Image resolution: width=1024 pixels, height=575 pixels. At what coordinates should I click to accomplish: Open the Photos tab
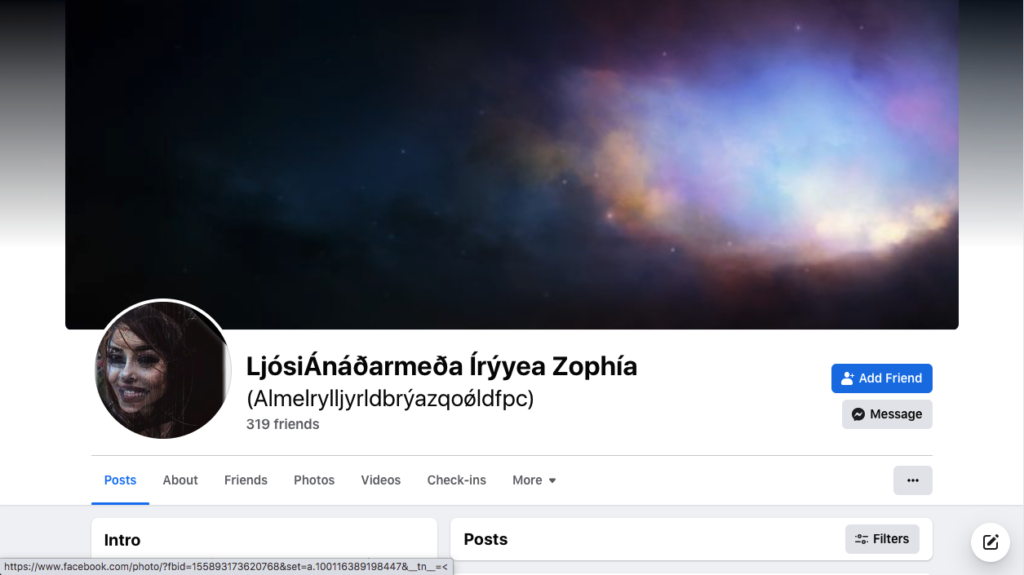pyautogui.click(x=314, y=480)
